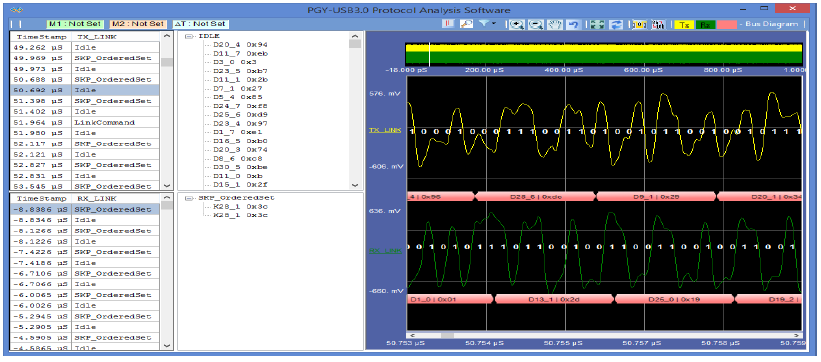Click the RX_LINK column header

pos(115,199)
